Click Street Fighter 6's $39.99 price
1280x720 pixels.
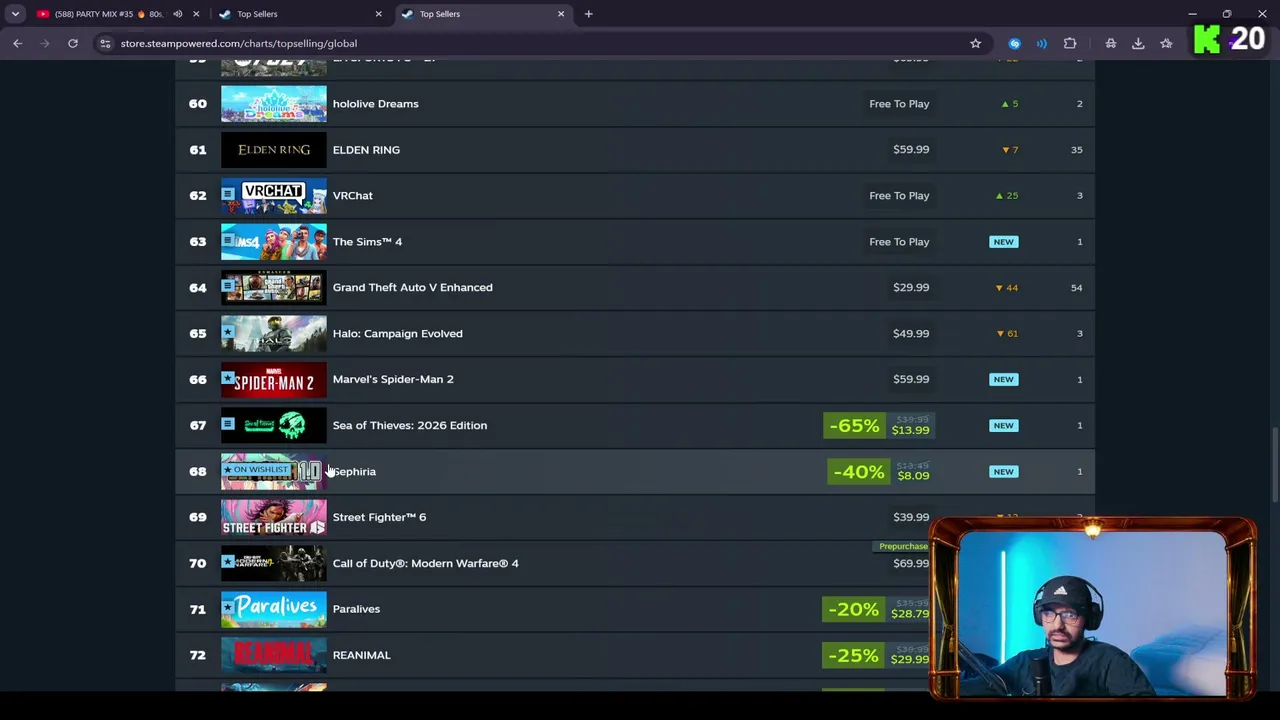point(911,517)
